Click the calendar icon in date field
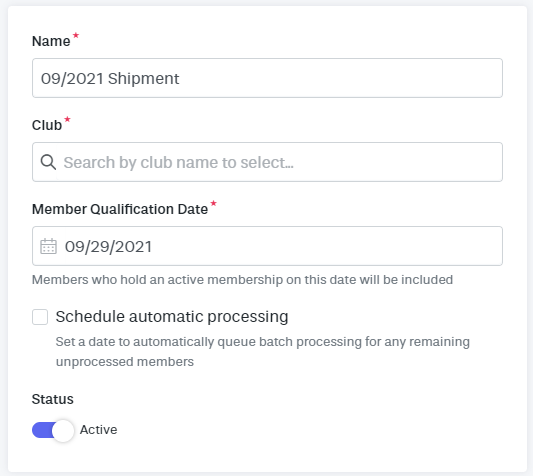Viewport: 533px width, 476px height. click(48, 246)
